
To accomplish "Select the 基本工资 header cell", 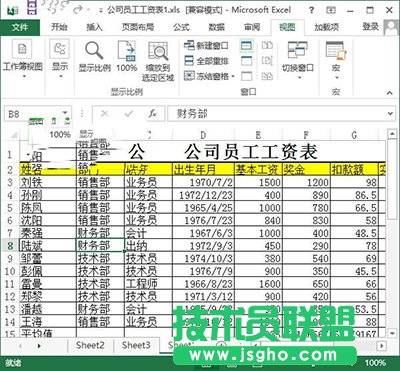I will pos(258,170).
